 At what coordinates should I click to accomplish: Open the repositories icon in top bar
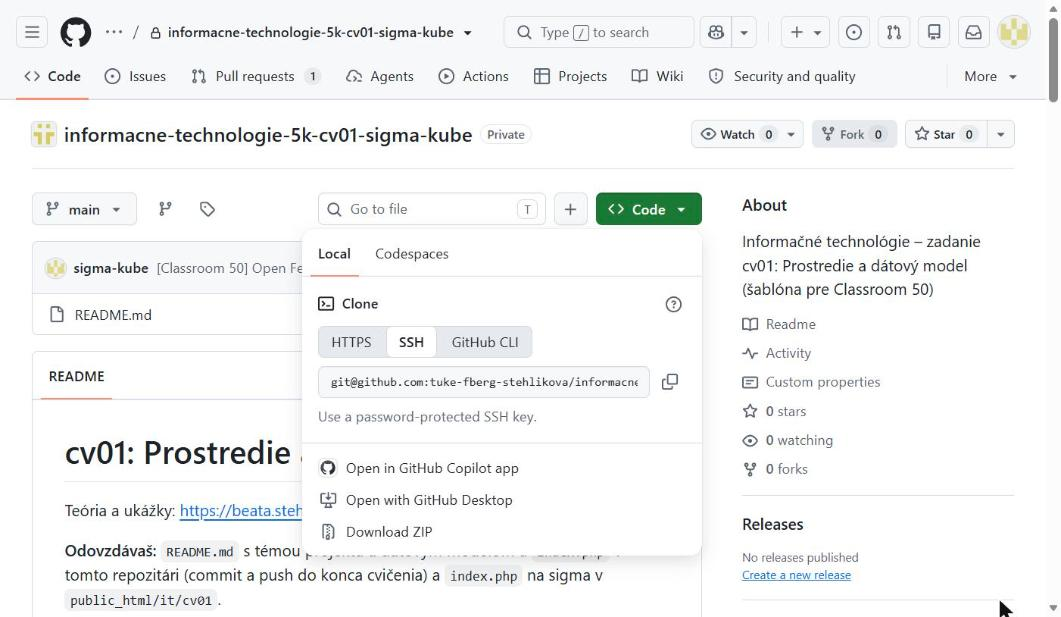[x=934, y=32]
